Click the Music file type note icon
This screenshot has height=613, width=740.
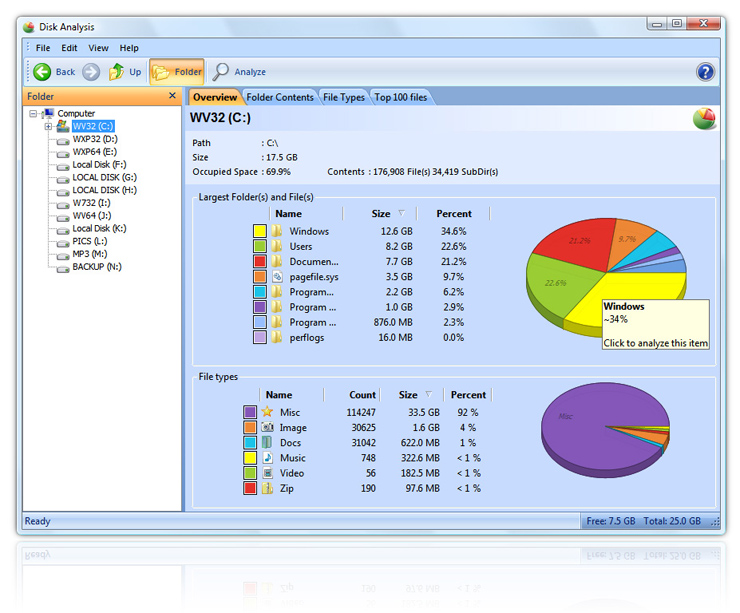pyautogui.click(x=267, y=457)
